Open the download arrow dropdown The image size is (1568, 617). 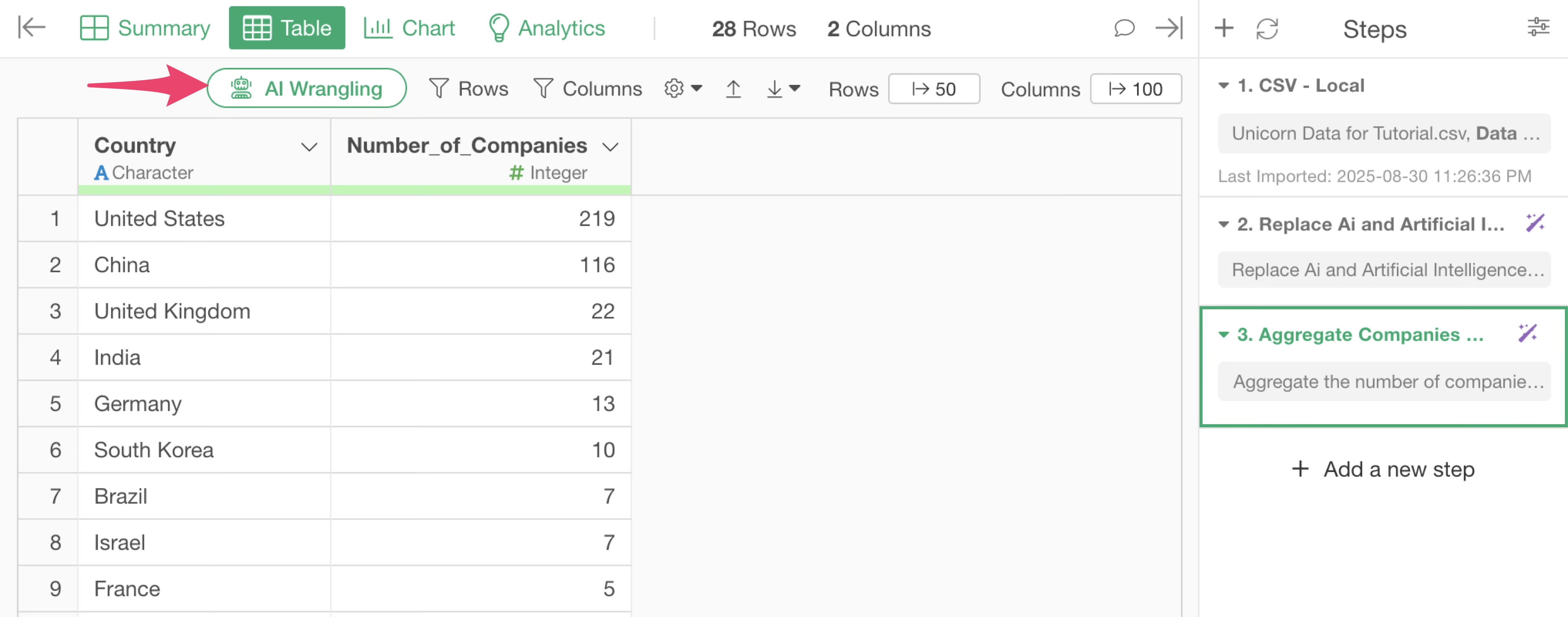point(783,89)
